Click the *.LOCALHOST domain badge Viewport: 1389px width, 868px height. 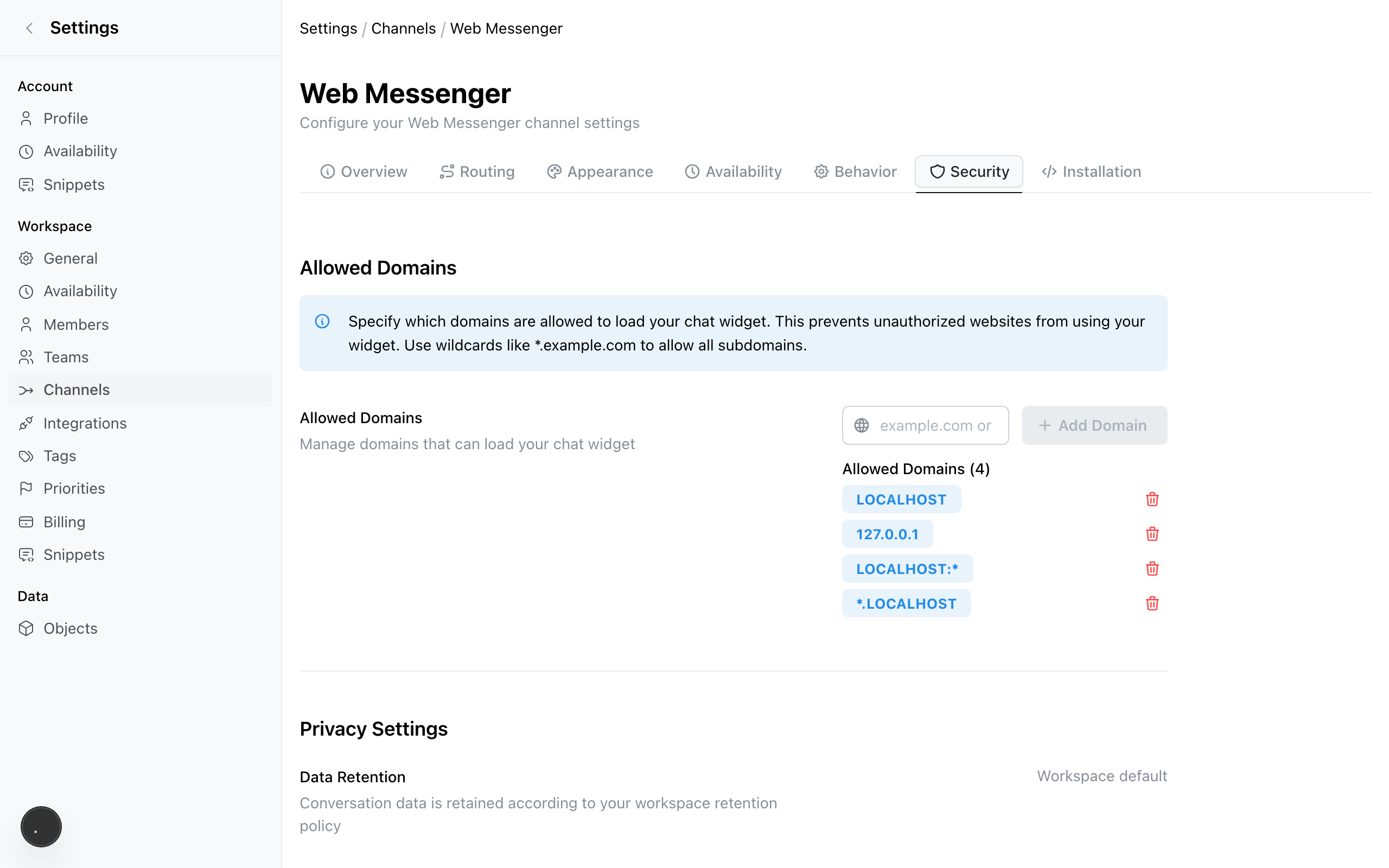point(906,603)
